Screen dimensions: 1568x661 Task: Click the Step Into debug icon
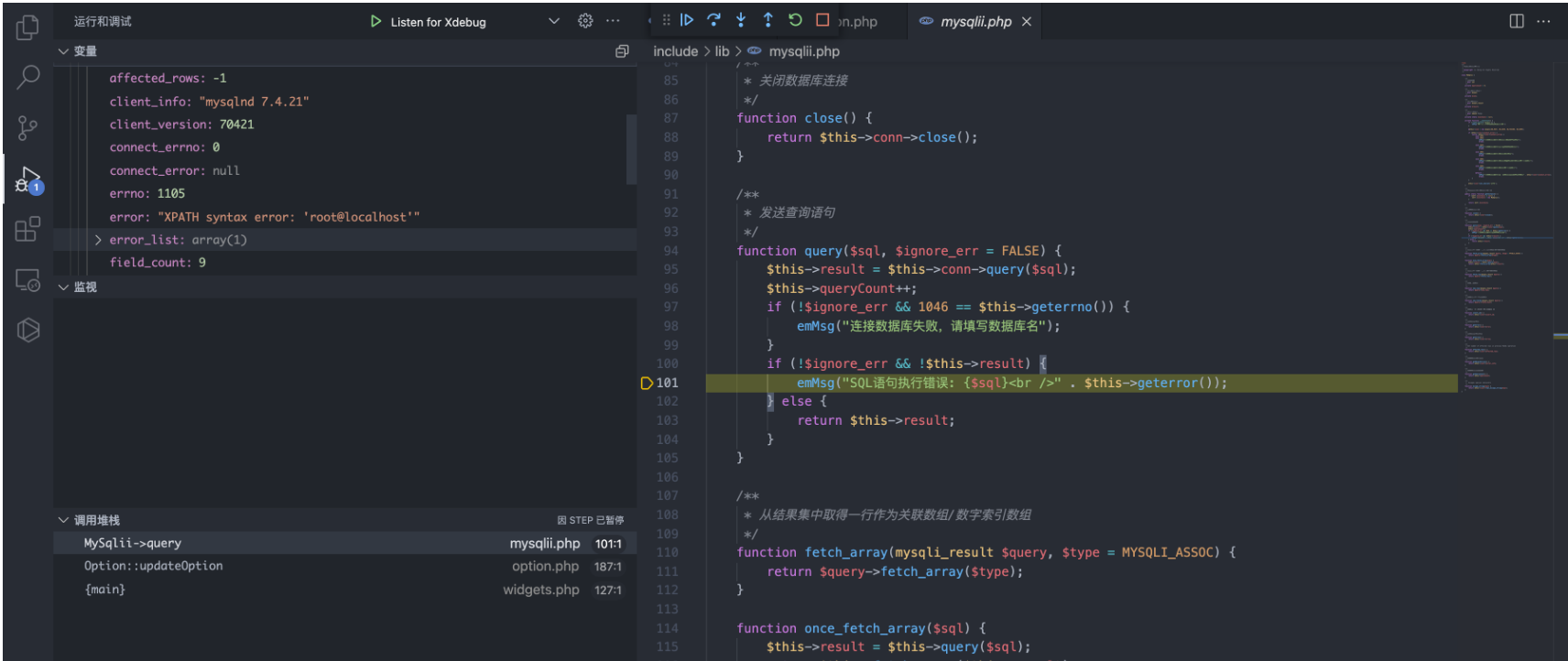(741, 20)
